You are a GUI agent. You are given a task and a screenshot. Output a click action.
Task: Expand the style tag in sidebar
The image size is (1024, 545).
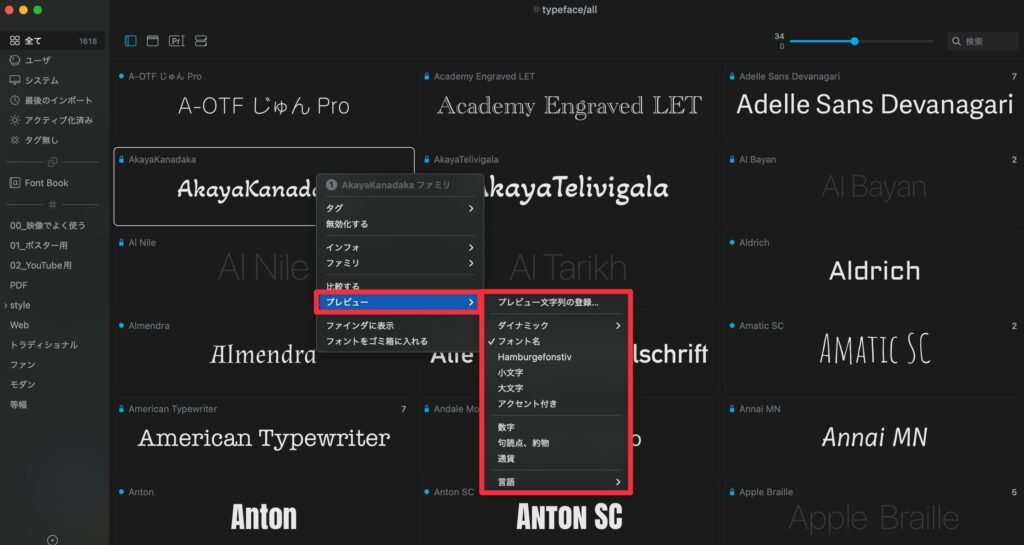tap(20, 305)
